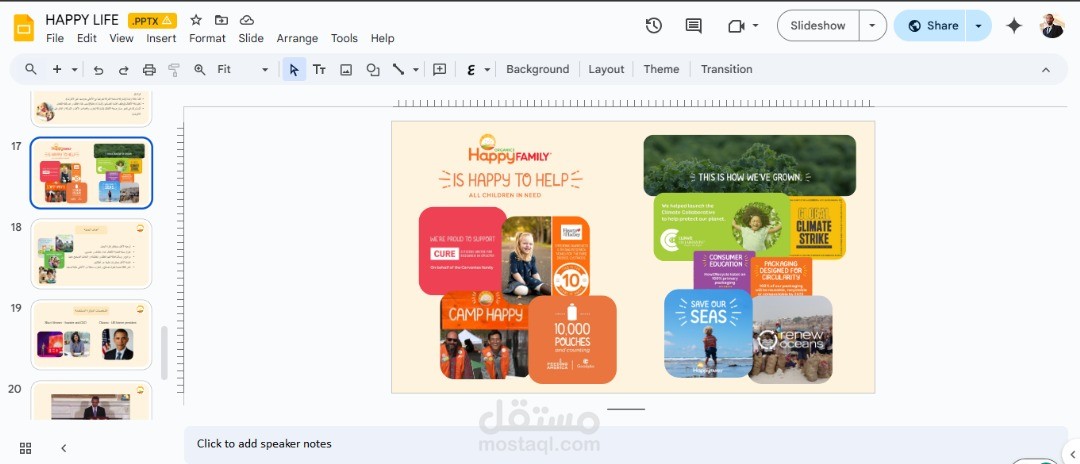Viewport: 1080px width, 464px height.
Task: Insert a shape
Action: [373, 70]
